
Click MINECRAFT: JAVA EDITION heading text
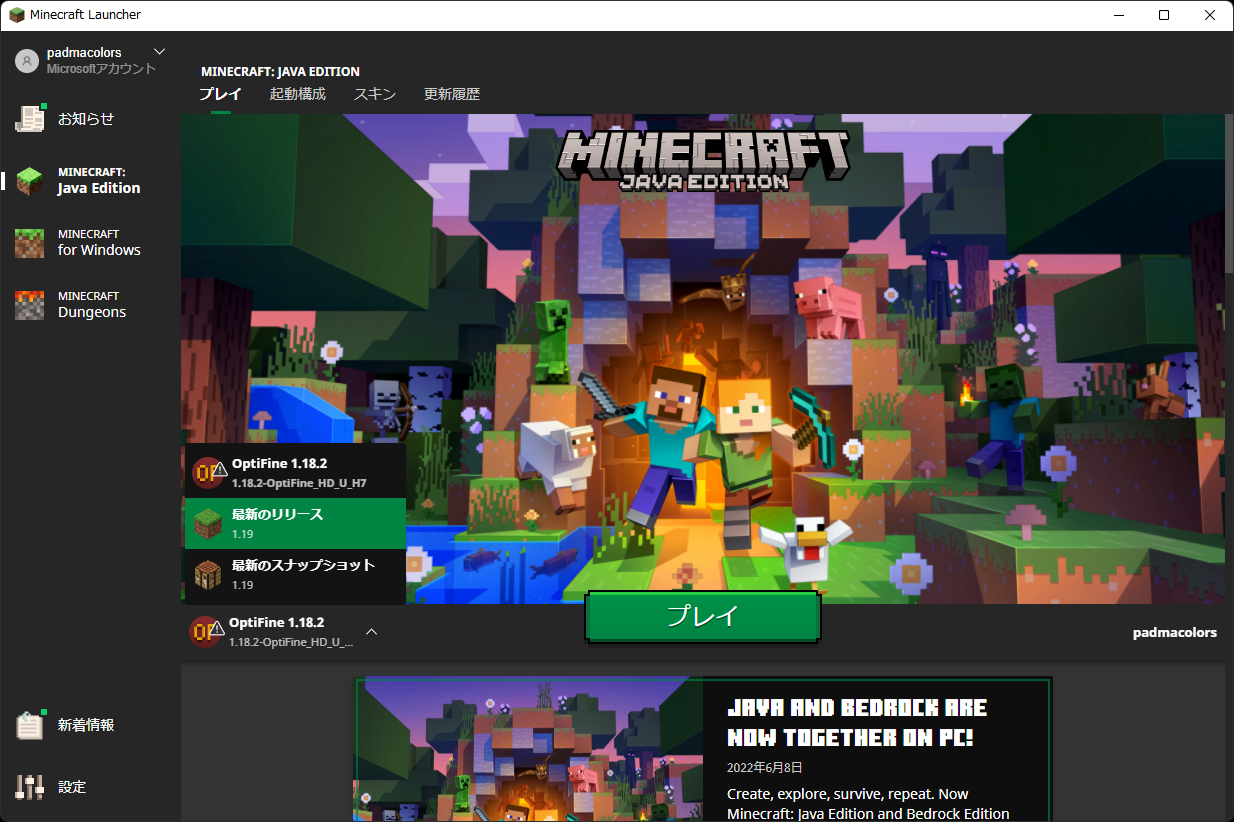[x=280, y=71]
